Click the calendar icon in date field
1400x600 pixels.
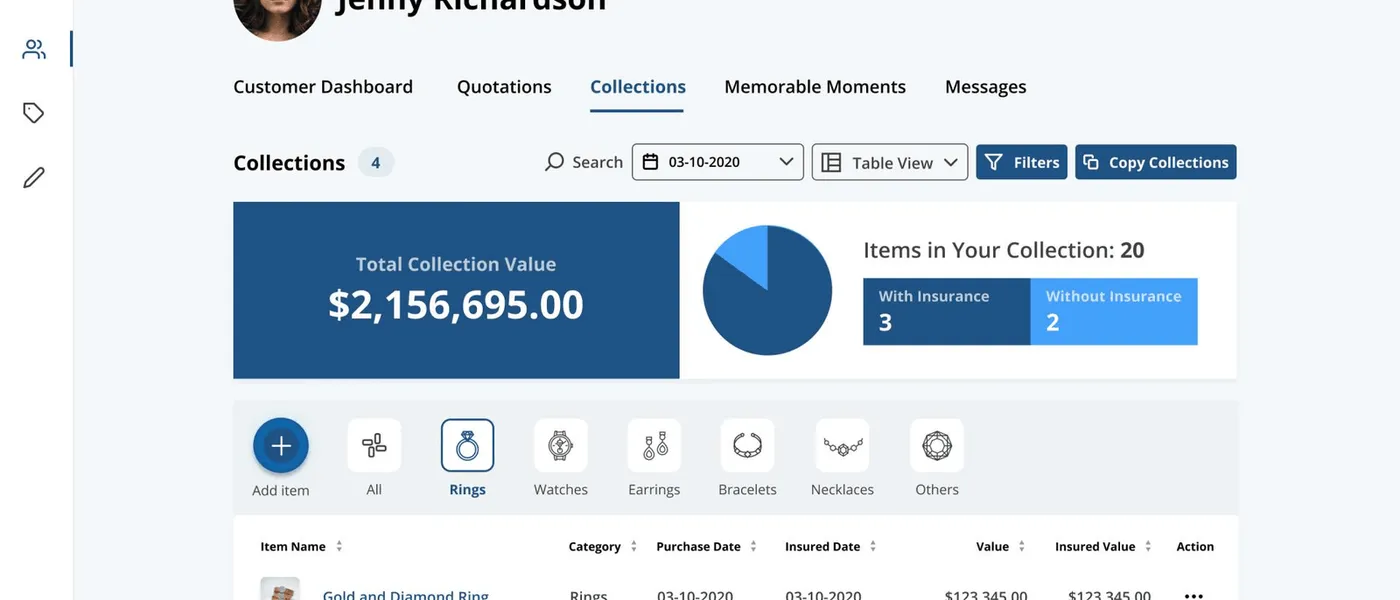pyautogui.click(x=650, y=162)
